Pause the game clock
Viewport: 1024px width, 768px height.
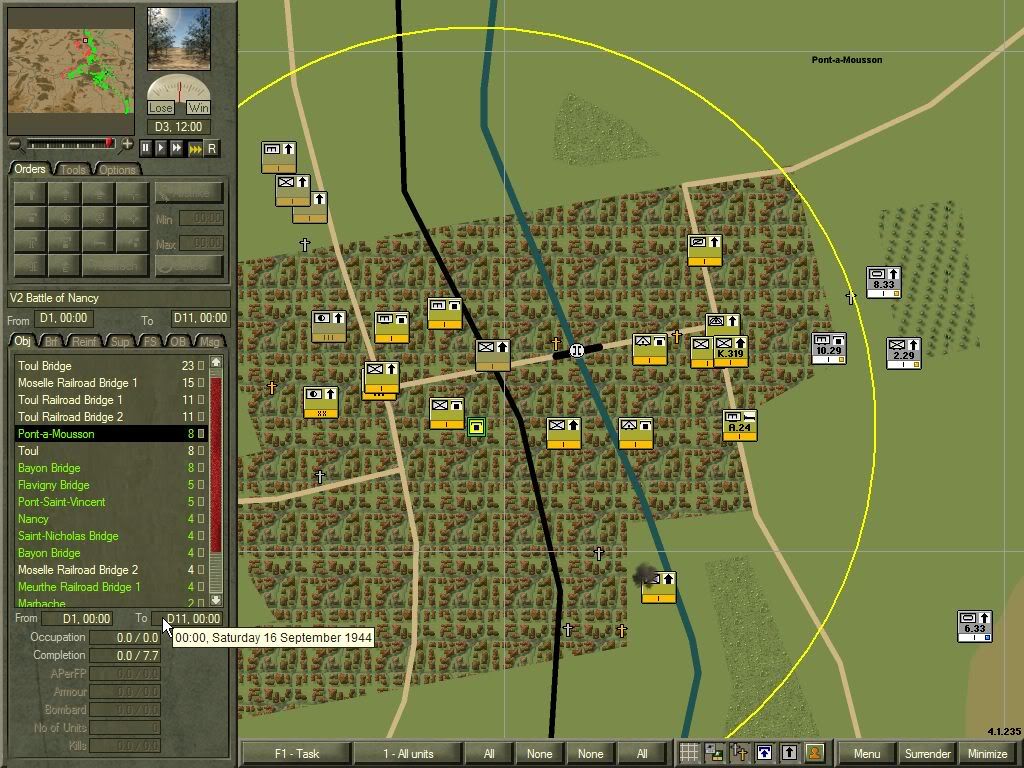[146, 148]
